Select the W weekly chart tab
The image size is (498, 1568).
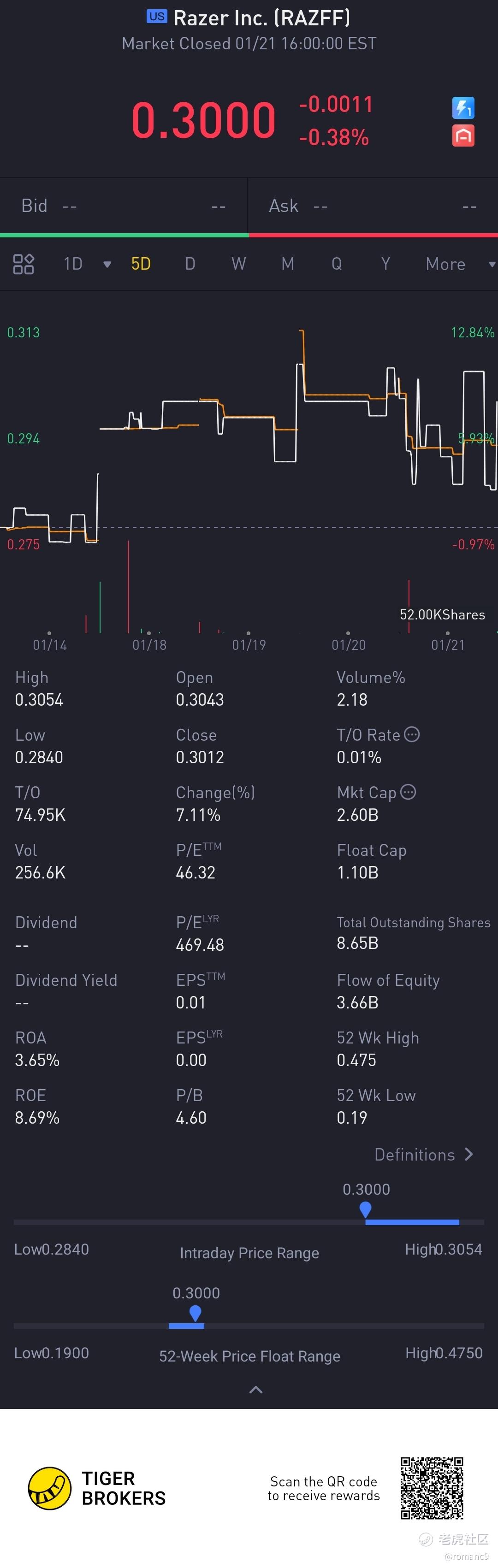point(239,264)
